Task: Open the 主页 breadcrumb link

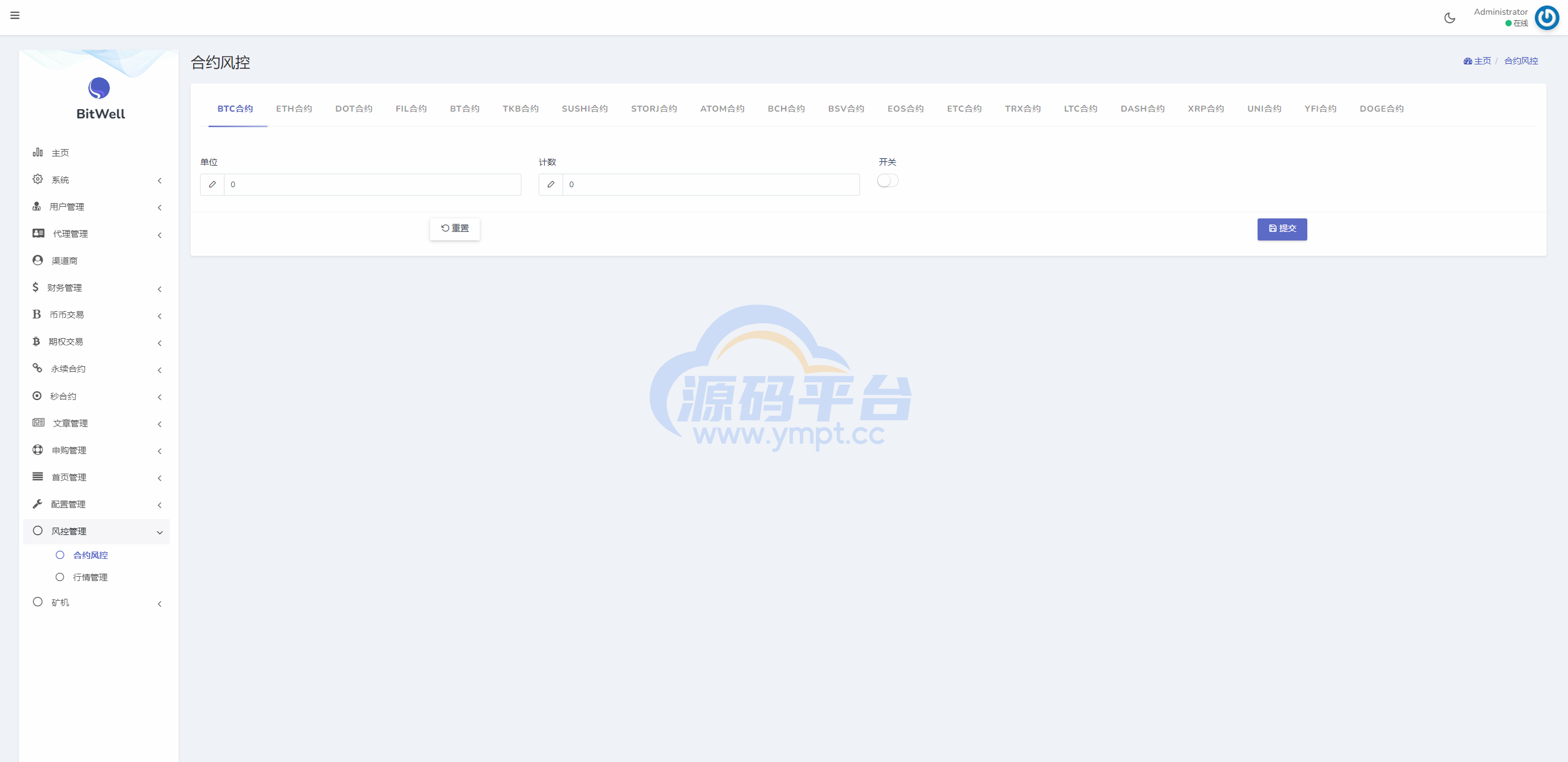Action: click(x=1482, y=61)
